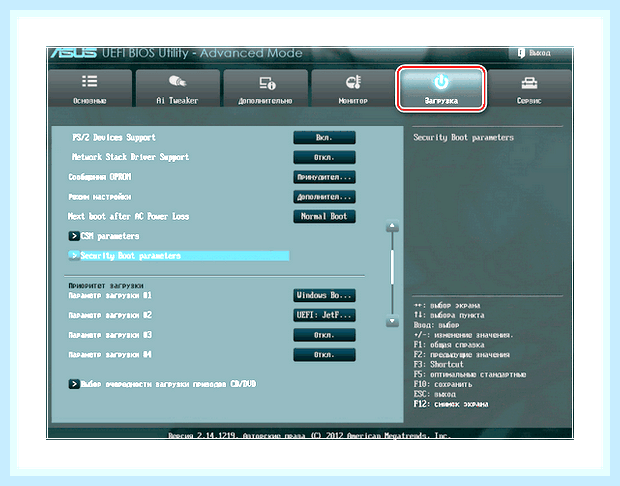
Task: Click the Дополнител... setup mode button
Action: click(324, 197)
